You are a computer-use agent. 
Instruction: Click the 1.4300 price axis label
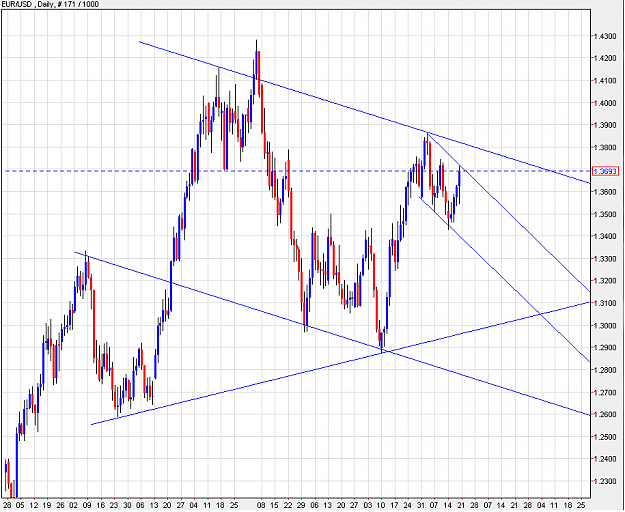605,37
